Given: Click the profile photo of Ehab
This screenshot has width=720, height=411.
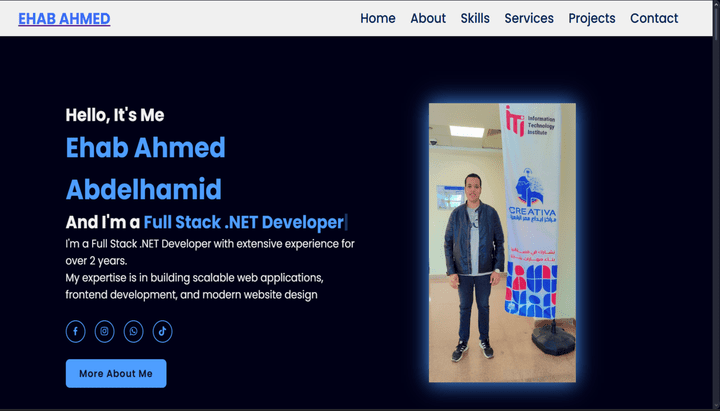Looking at the screenshot, I should pyautogui.click(x=502, y=242).
